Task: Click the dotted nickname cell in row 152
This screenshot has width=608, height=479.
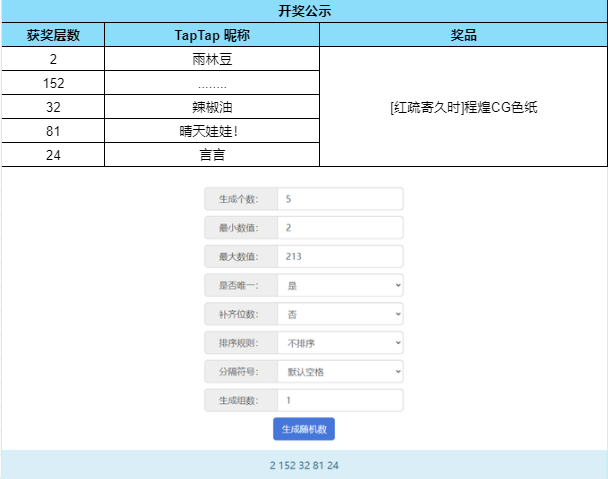Action: click(212, 83)
